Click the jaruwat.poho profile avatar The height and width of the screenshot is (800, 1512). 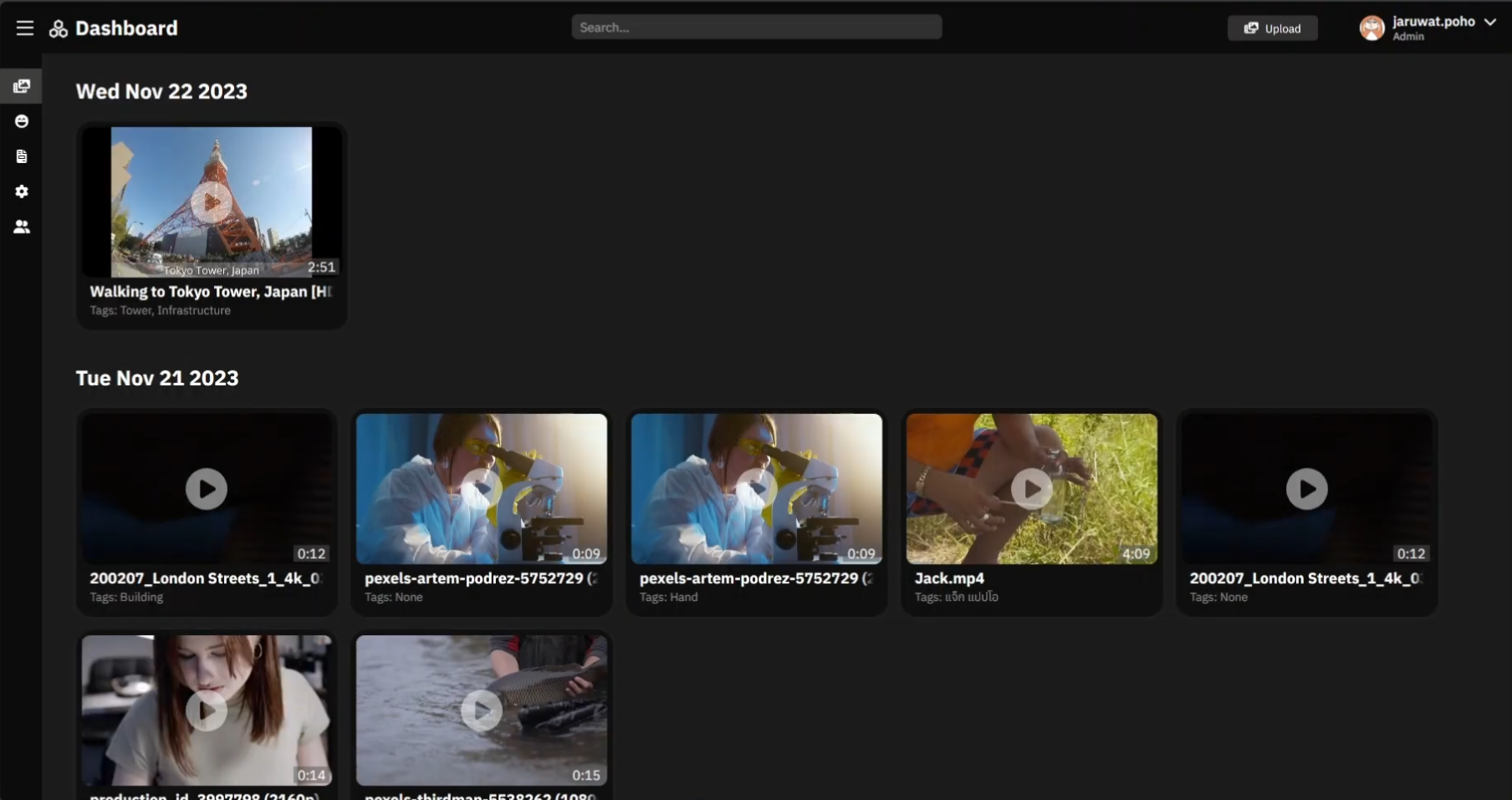1372,28
